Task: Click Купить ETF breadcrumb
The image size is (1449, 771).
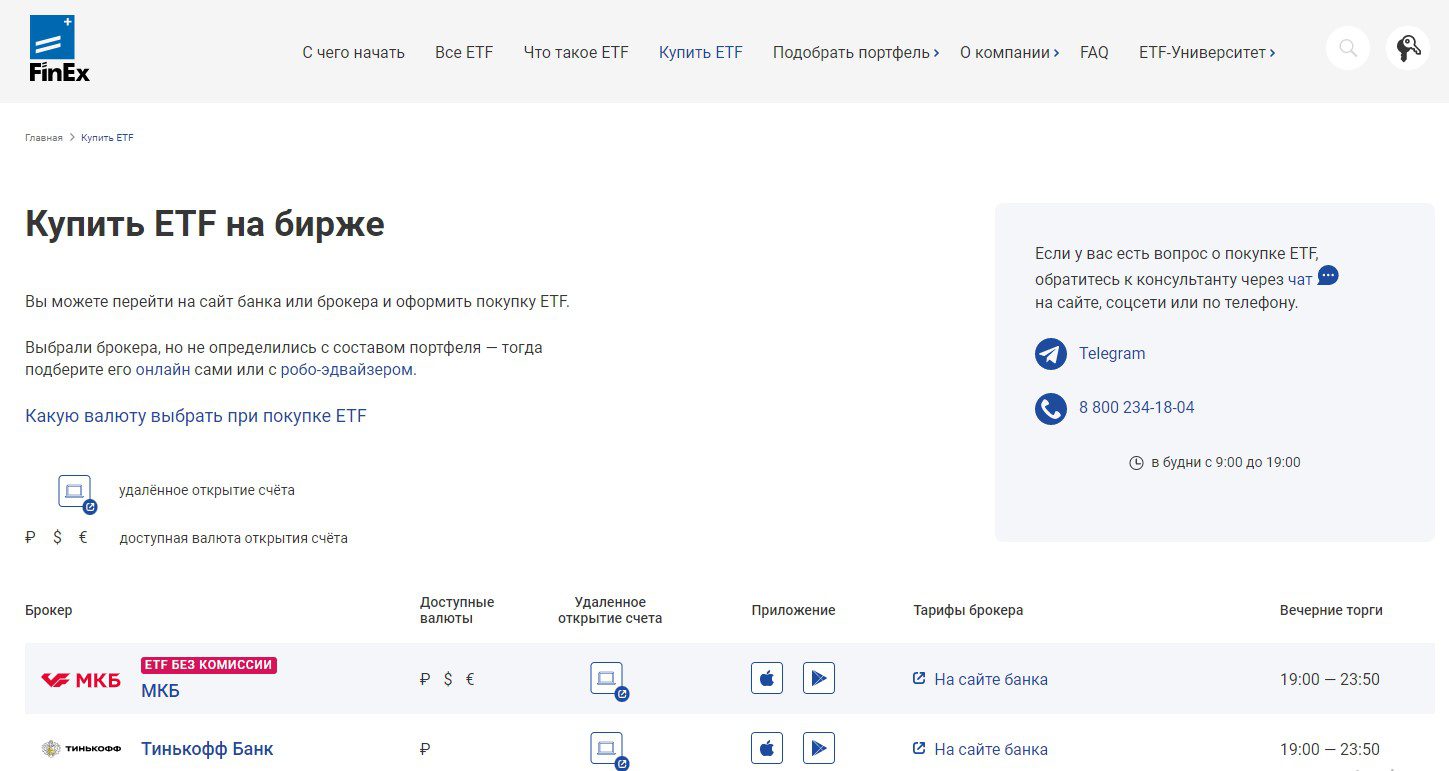Action: click(107, 138)
